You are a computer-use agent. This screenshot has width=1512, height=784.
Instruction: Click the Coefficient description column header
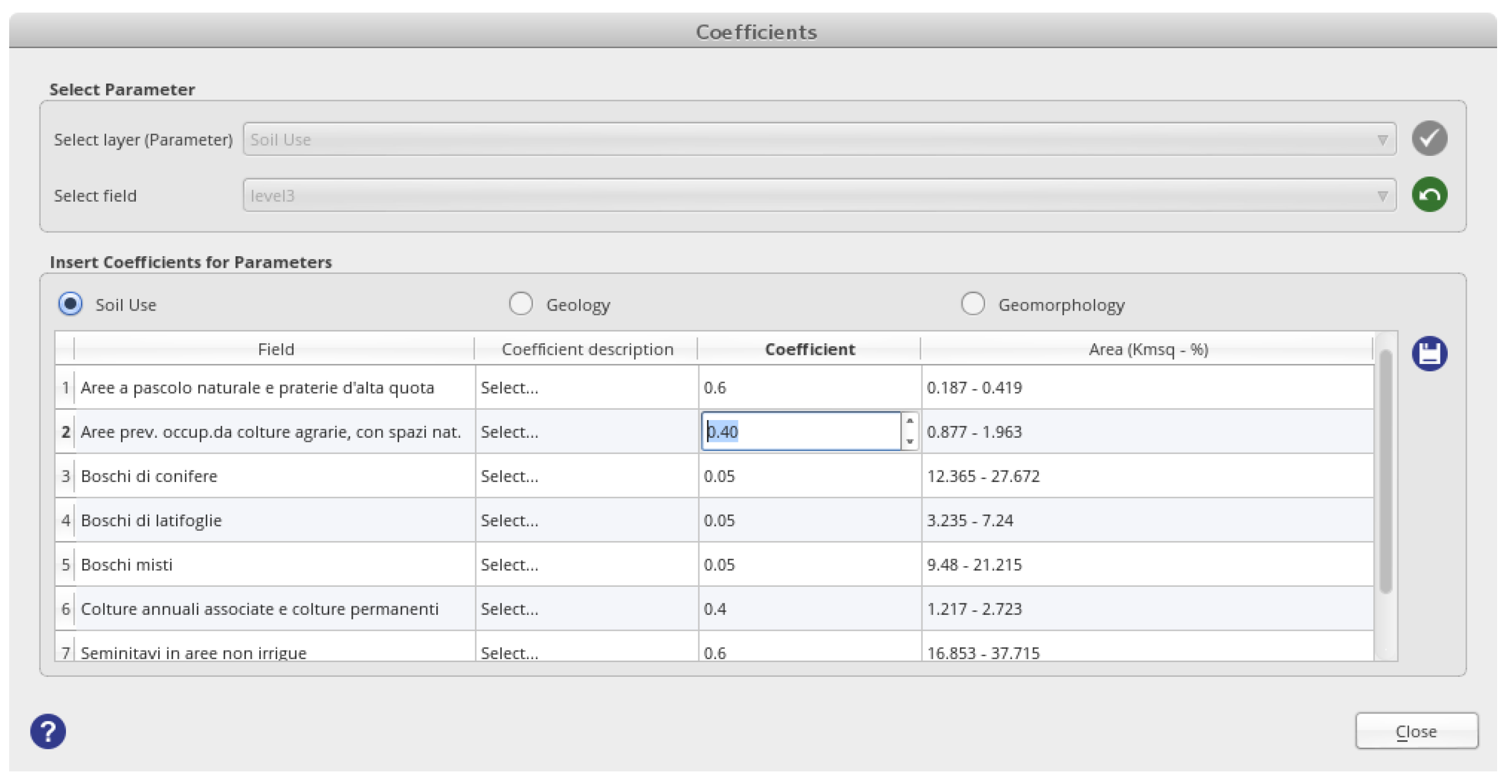pyautogui.click(x=587, y=349)
